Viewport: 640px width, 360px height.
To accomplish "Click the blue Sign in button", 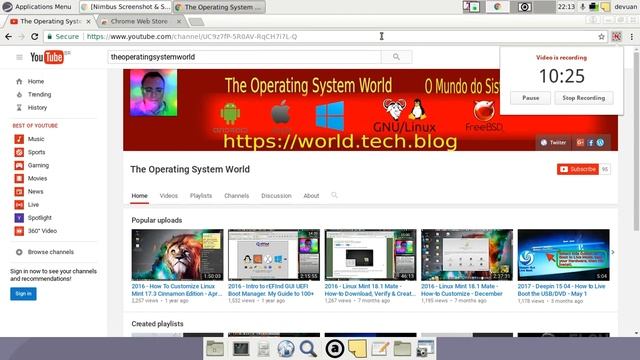I will (x=23, y=293).
